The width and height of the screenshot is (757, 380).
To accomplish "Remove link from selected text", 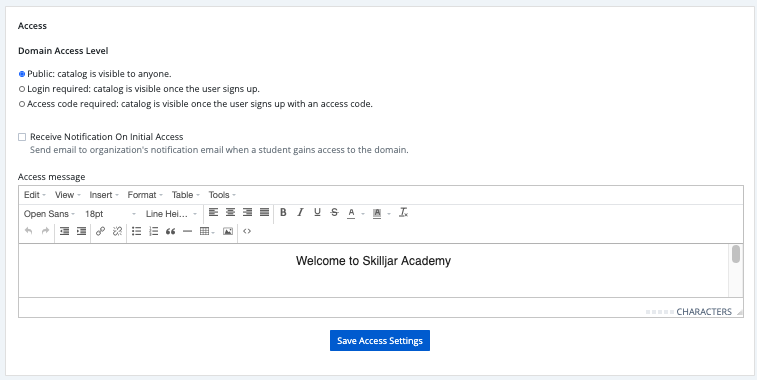I will [x=117, y=231].
